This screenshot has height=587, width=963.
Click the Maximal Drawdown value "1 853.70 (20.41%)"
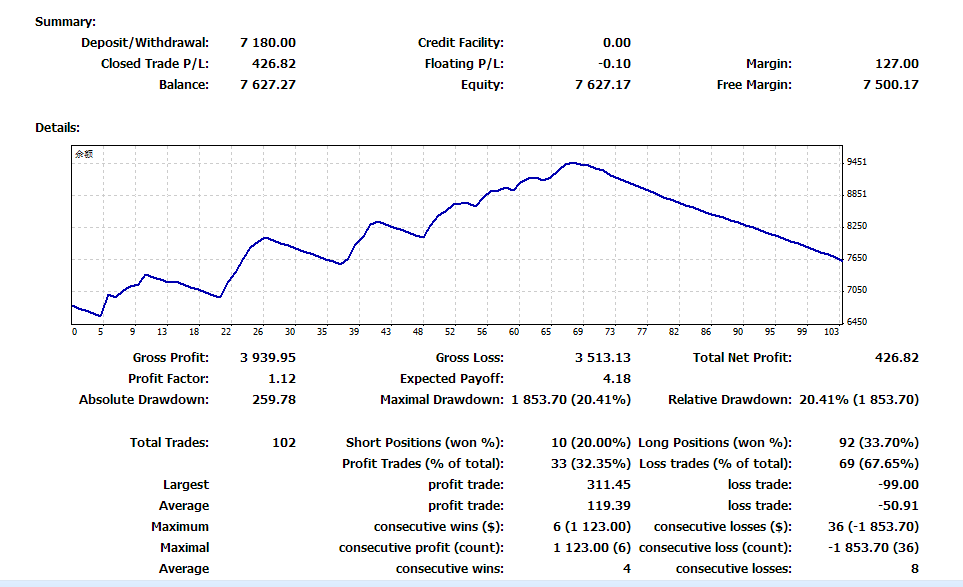point(571,399)
